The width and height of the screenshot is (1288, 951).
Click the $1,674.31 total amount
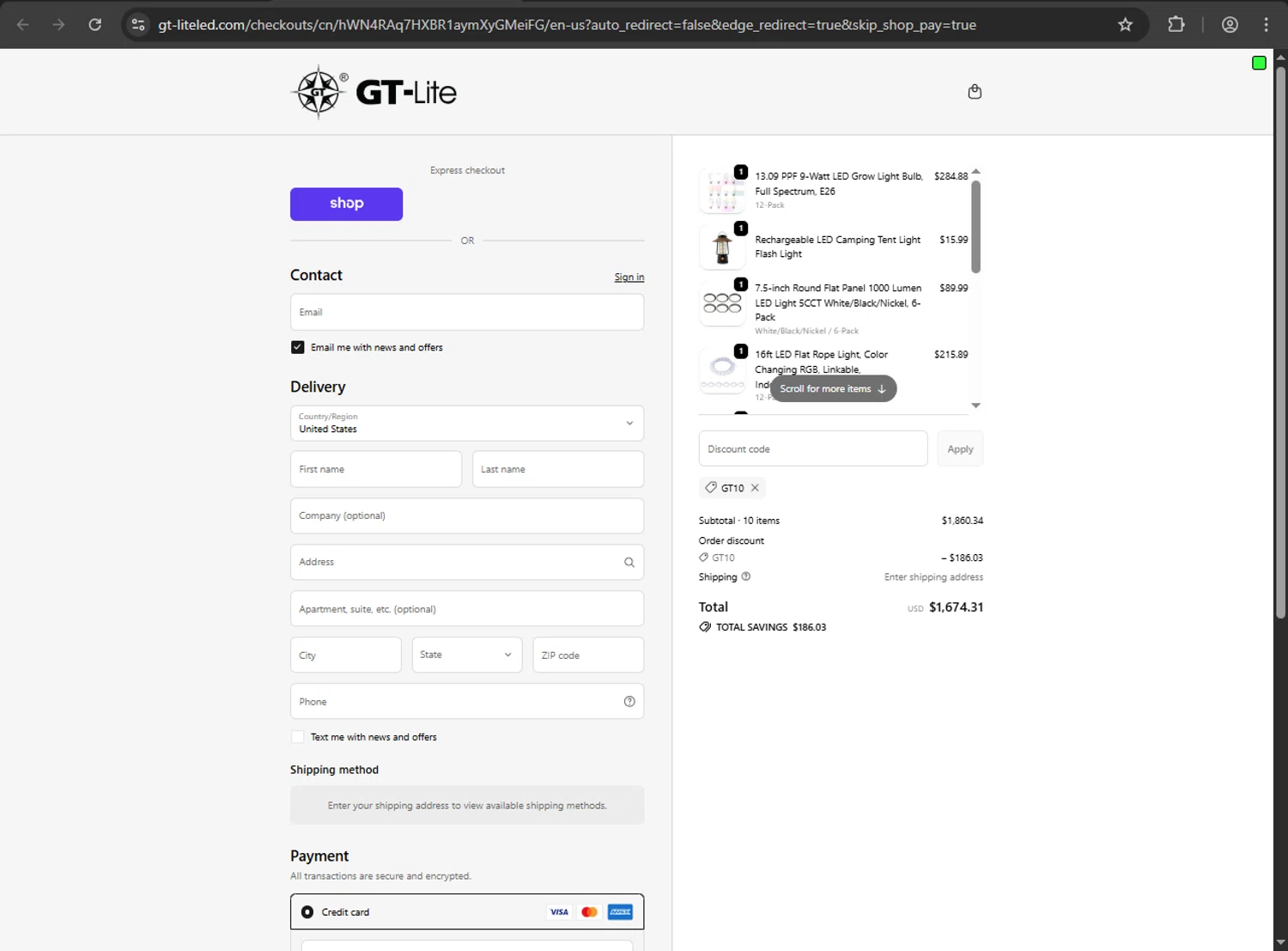(x=956, y=607)
